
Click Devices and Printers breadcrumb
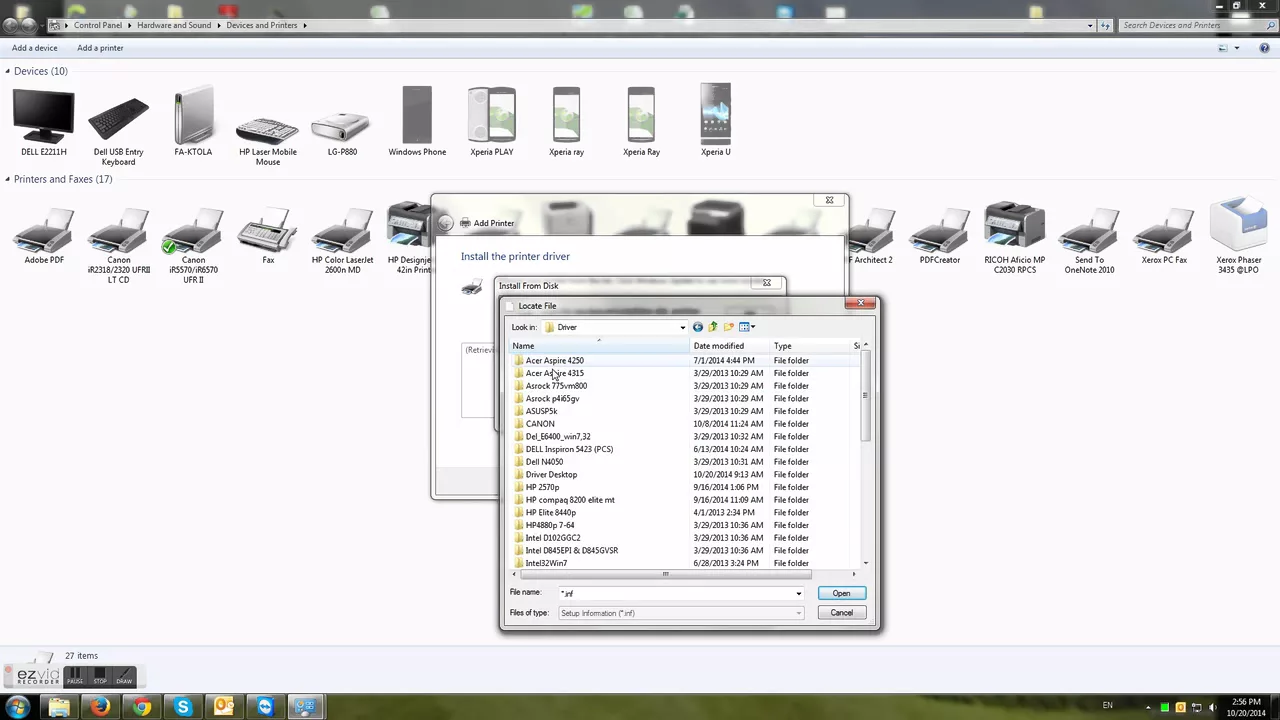[261, 25]
